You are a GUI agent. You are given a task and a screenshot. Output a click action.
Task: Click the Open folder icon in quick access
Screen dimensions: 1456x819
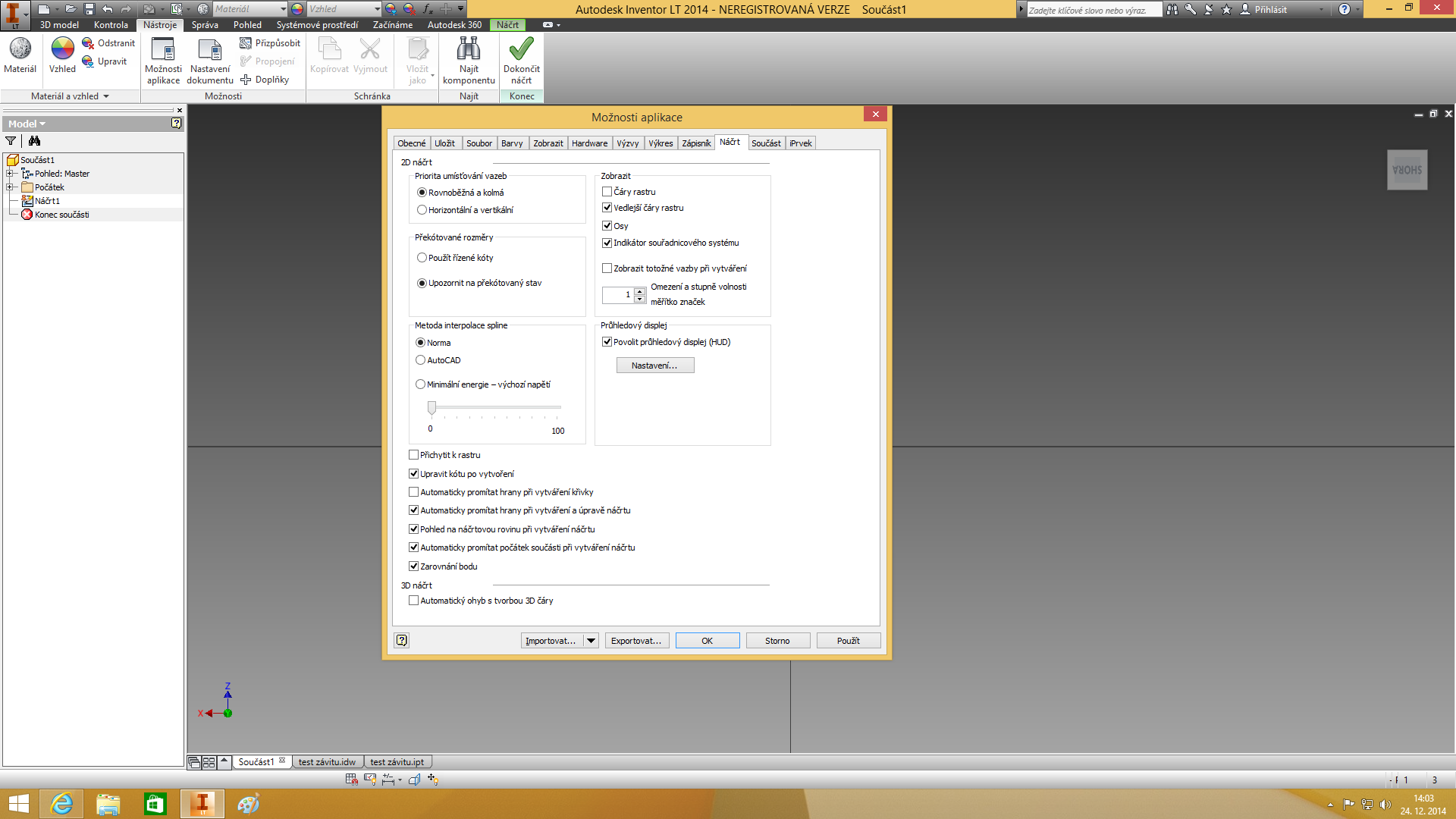[x=70, y=9]
